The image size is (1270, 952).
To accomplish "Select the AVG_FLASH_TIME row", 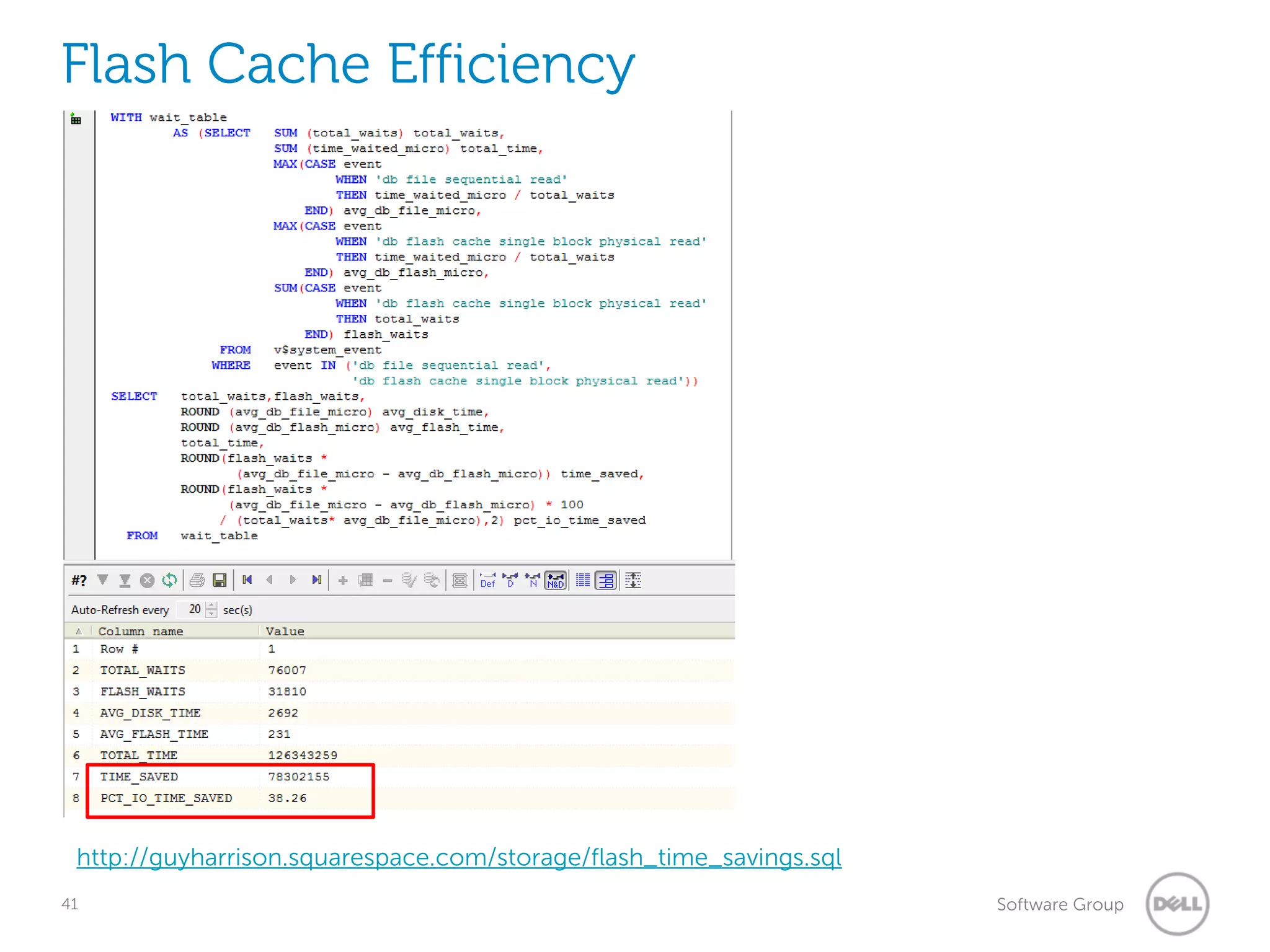I will (x=400, y=734).
